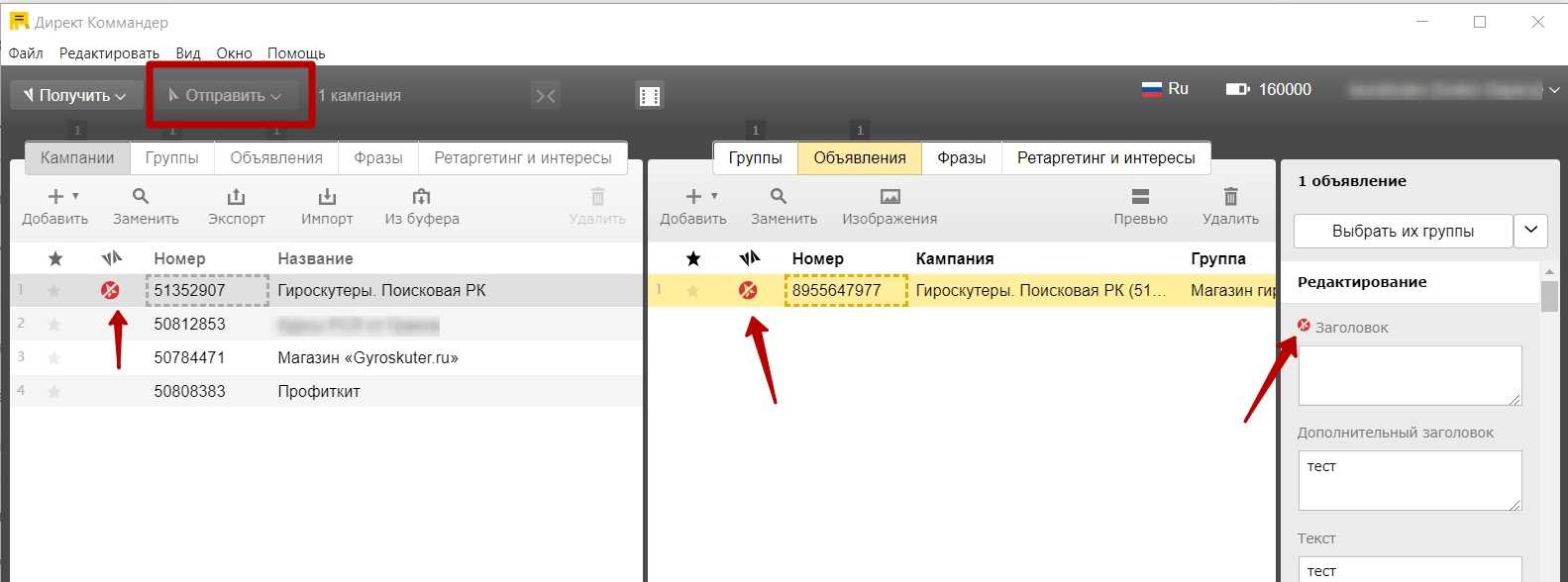Viewport: 1568px width, 582px height.
Task: Toggle the star for Профиткит campaign
Action: [x=54, y=392]
